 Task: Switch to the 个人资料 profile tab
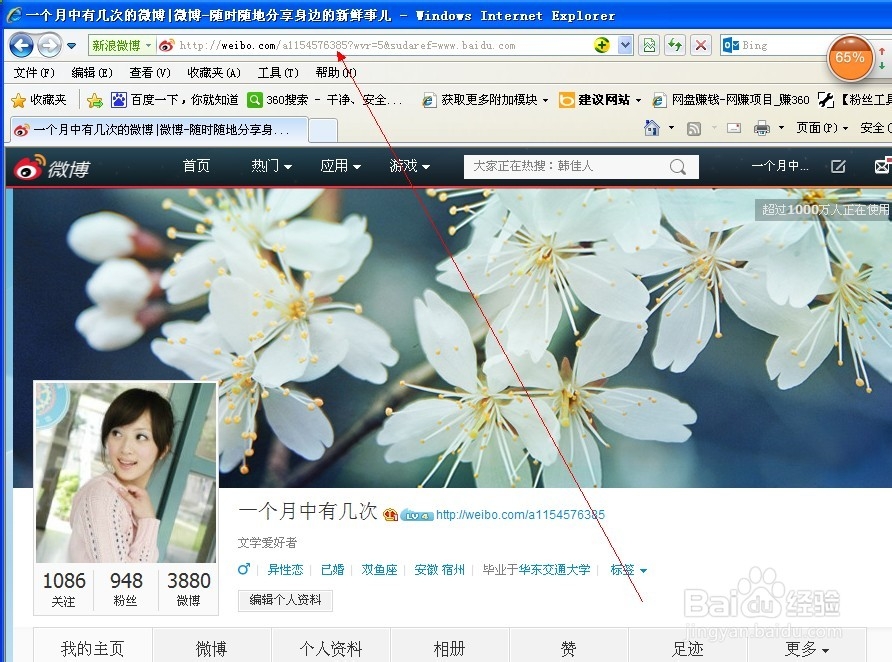pyautogui.click(x=331, y=648)
